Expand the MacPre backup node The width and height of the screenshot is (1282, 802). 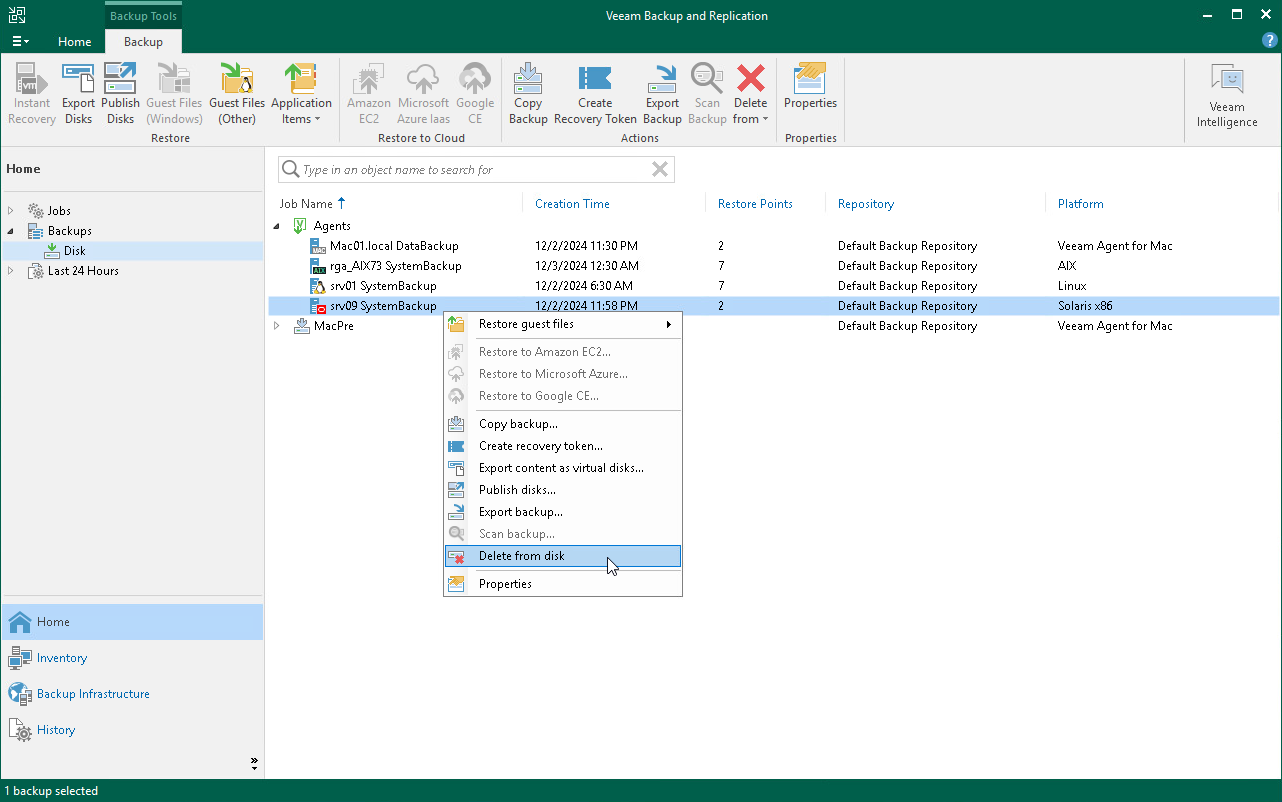[277, 325]
